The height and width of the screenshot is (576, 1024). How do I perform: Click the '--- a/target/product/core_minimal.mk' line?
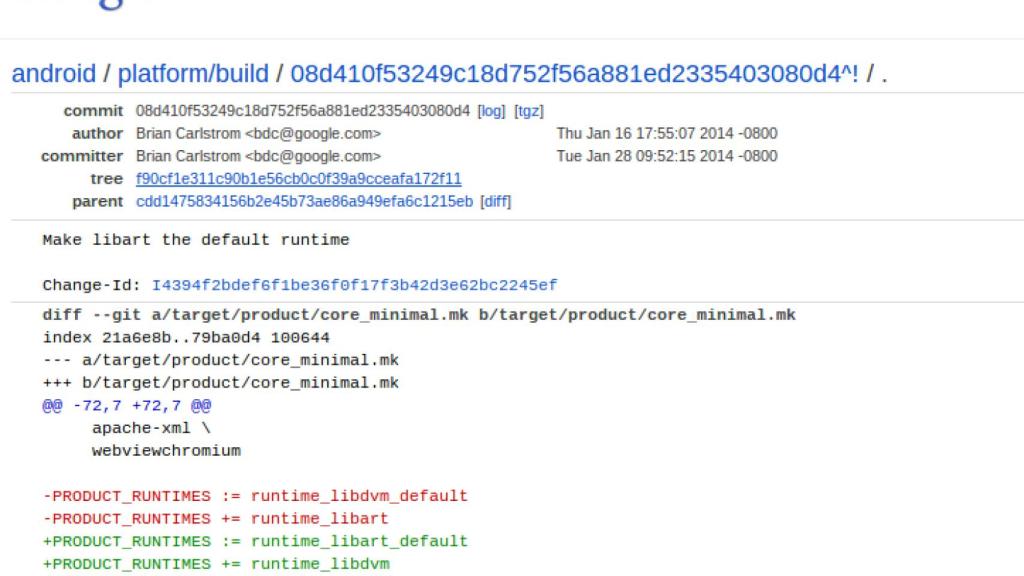point(221,360)
